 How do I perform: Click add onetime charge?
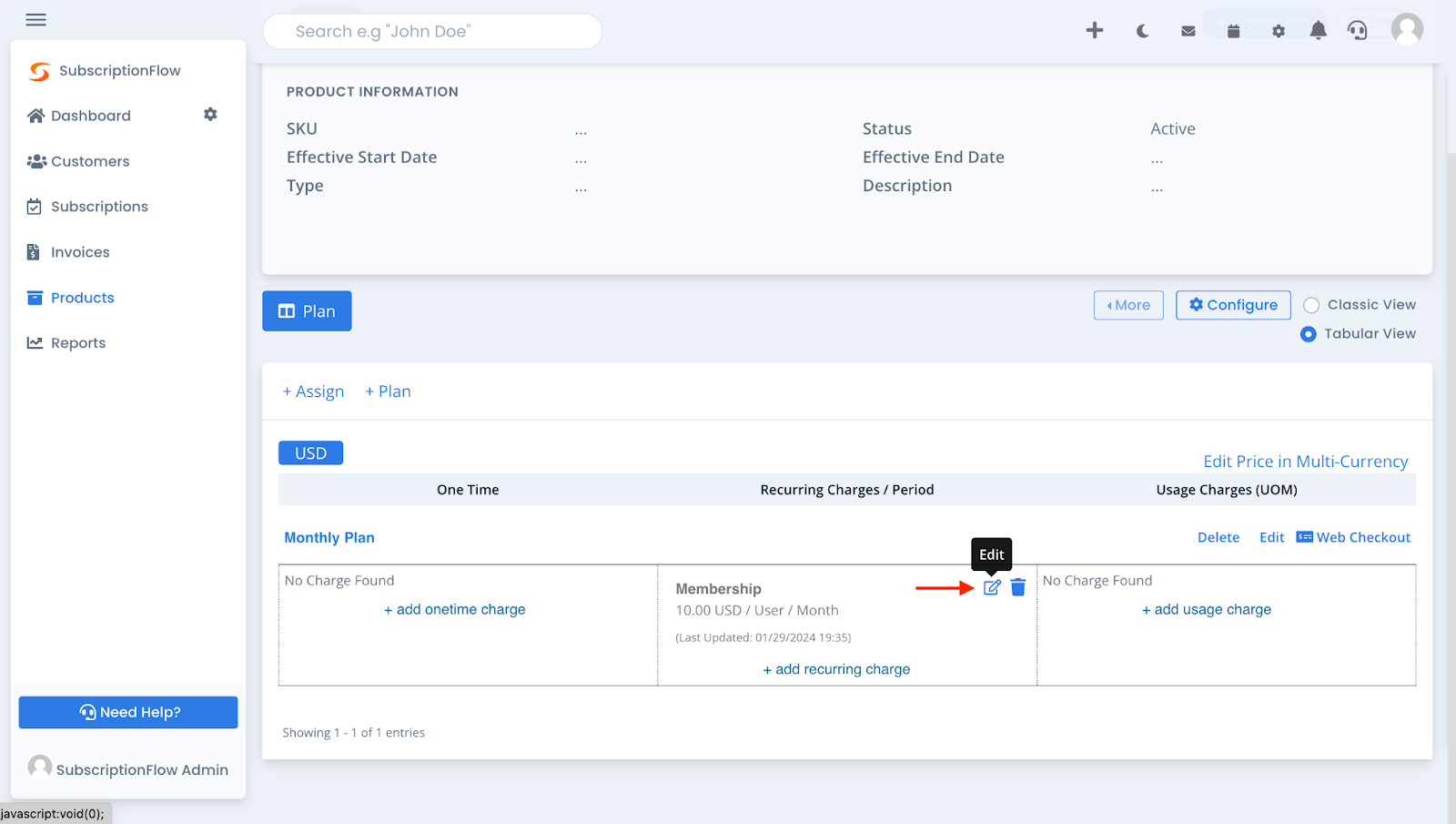[x=455, y=609]
